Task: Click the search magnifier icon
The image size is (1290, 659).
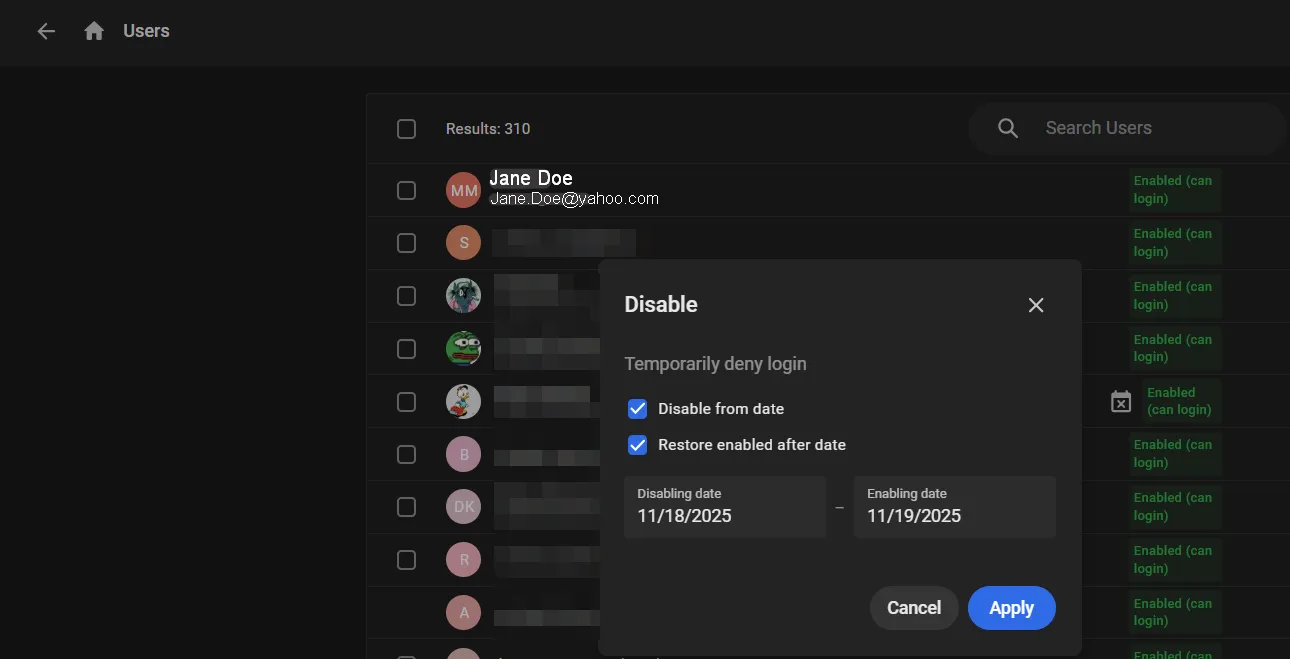Action: click(x=1008, y=128)
